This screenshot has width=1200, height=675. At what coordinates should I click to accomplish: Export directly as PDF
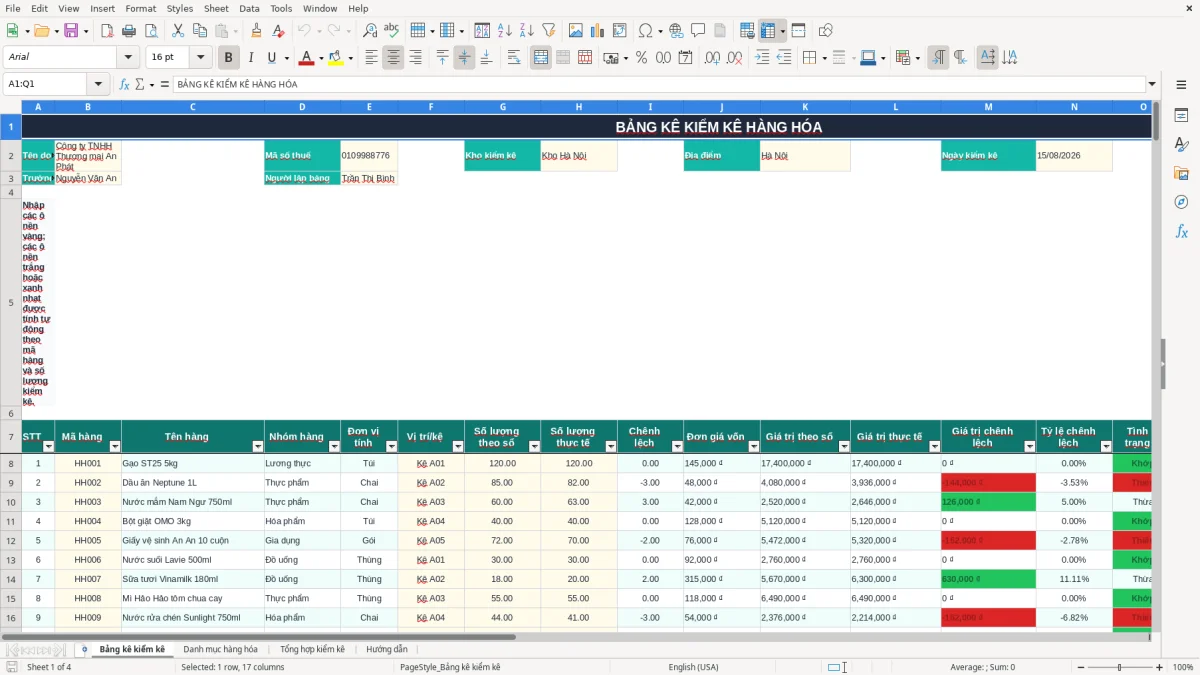click(107, 31)
